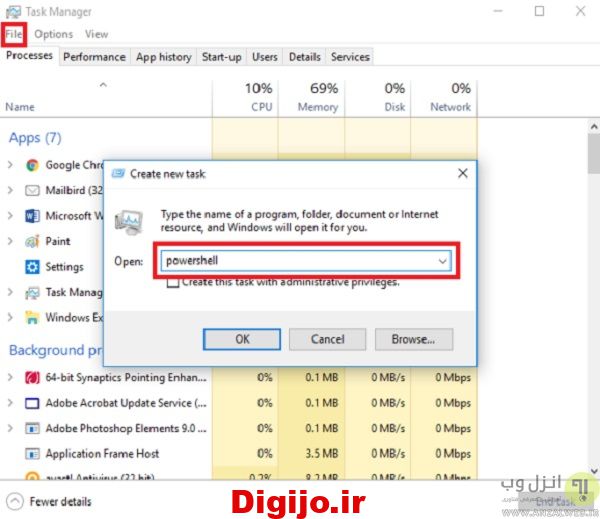Expand the Windows Explorer process group
The image size is (600, 519).
pyautogui.click(x=10, y=318)
